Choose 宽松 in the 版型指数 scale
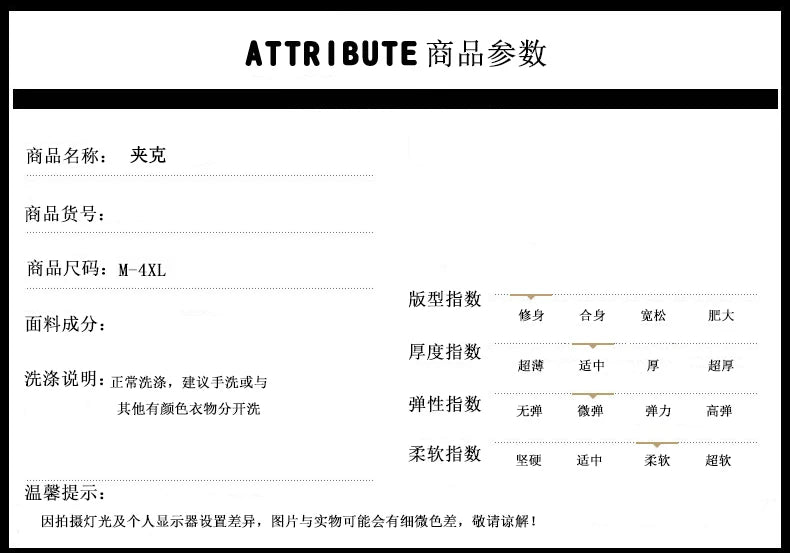The height and width of the screenshot is (553, 790). (653, 315)
